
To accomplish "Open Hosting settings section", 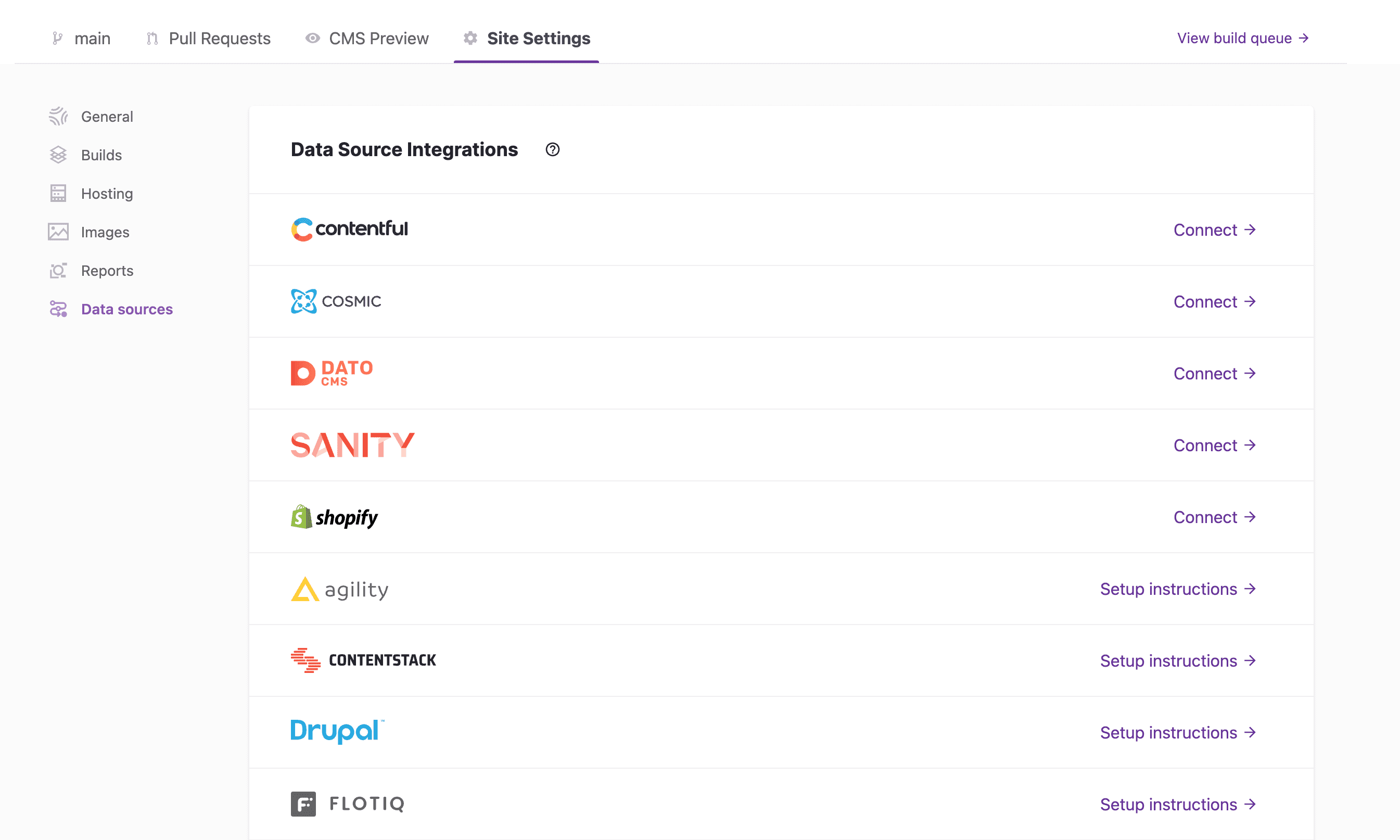I will [106, 194].
